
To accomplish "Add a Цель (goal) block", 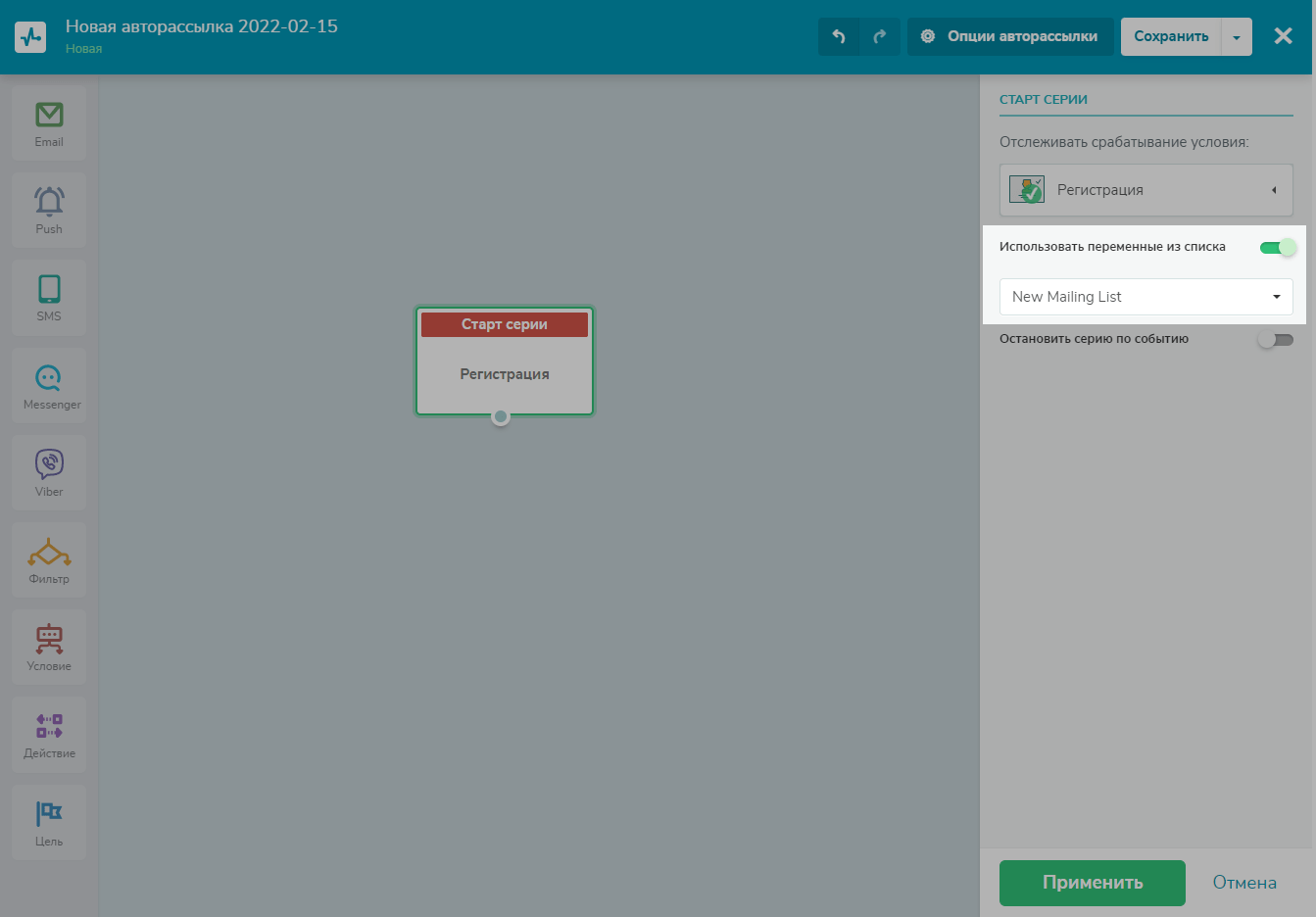I will [x=49, y=822].
